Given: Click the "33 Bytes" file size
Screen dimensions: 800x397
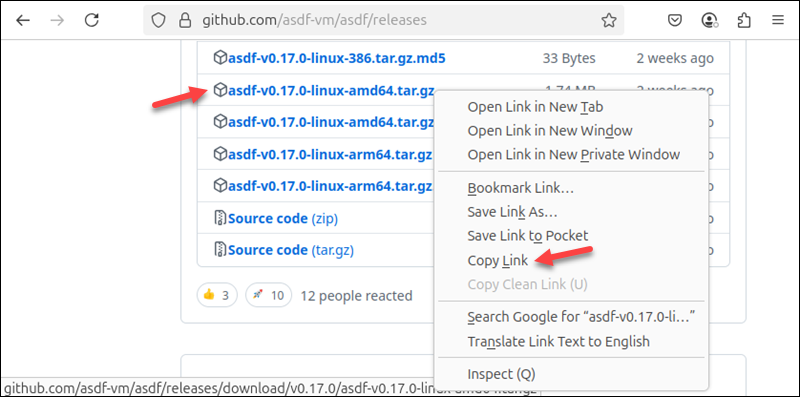Looking at the screenshot, I should click(x=569, y=58).
